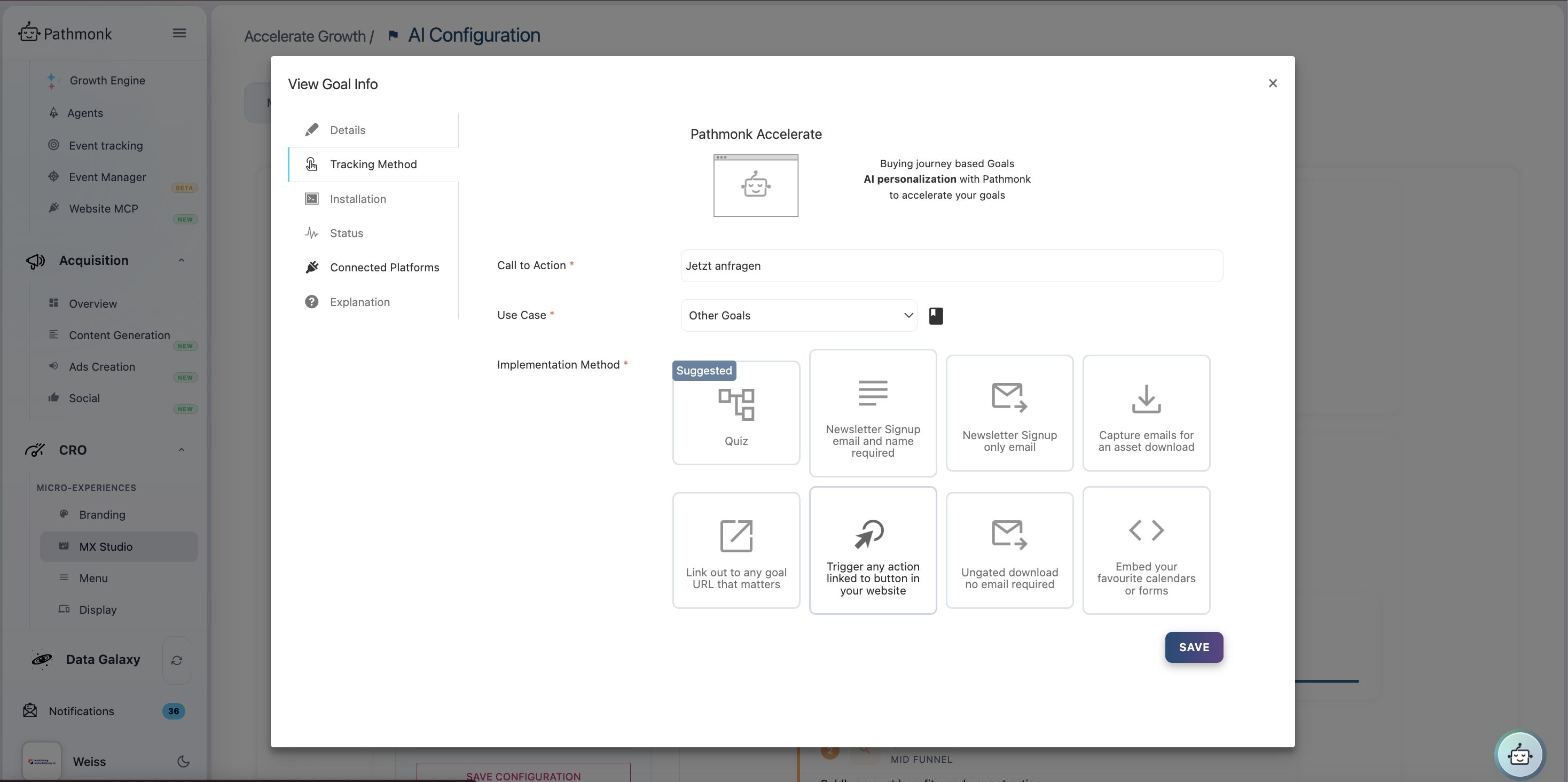The image size is (1568, 782).
Task: Select Newsletter Signup only email method
Action: pos(1009,413)
